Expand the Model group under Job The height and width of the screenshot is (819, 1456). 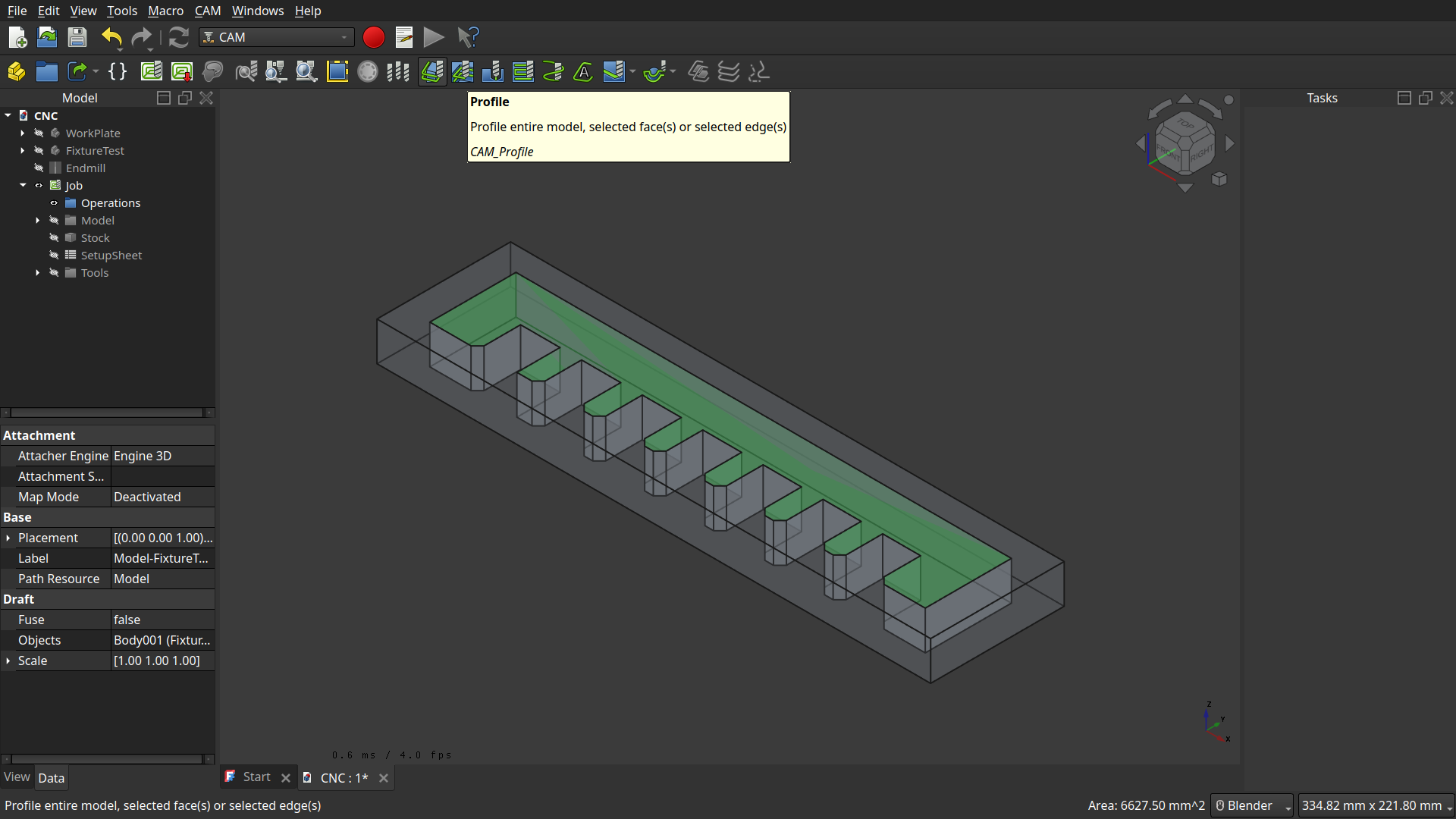(x=38, y=220)
